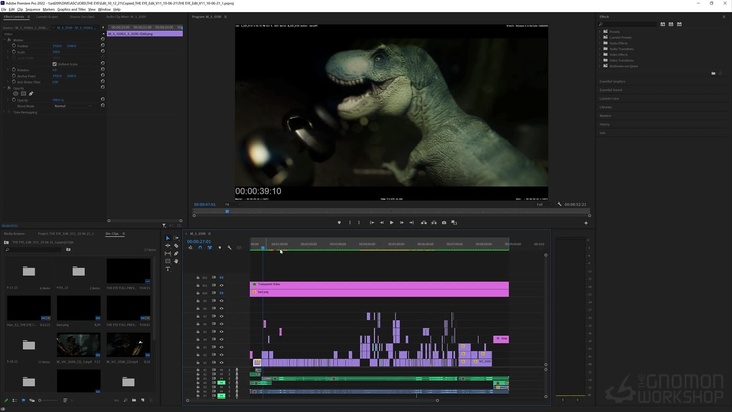Toggle track output eye for V11
Image resolution: width=732 pixels, height=412 pixels.
pos(221,286)
